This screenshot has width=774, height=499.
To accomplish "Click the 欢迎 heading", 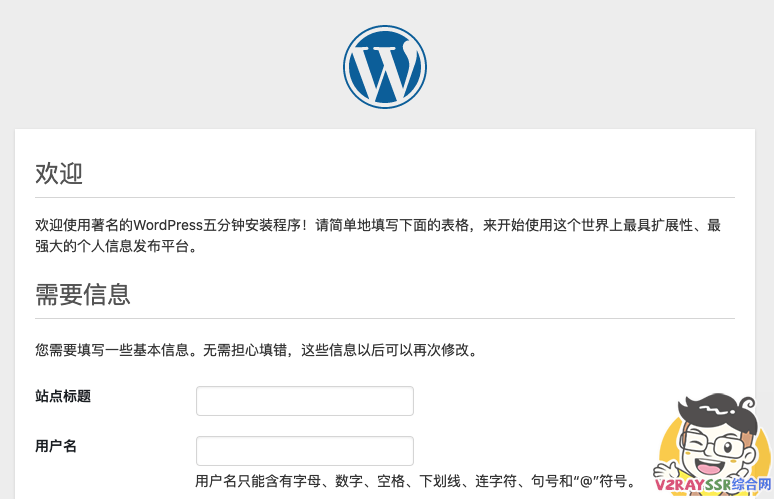I will [x=59, y=174].
